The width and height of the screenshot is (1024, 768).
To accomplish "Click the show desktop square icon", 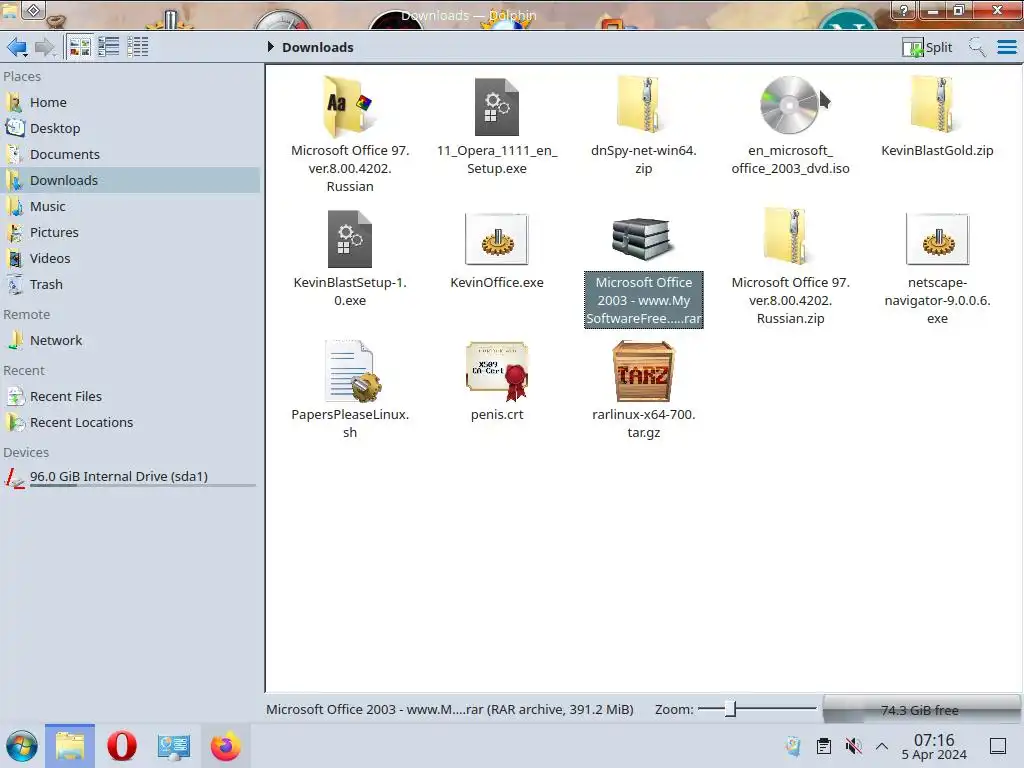I will (998, 746).
